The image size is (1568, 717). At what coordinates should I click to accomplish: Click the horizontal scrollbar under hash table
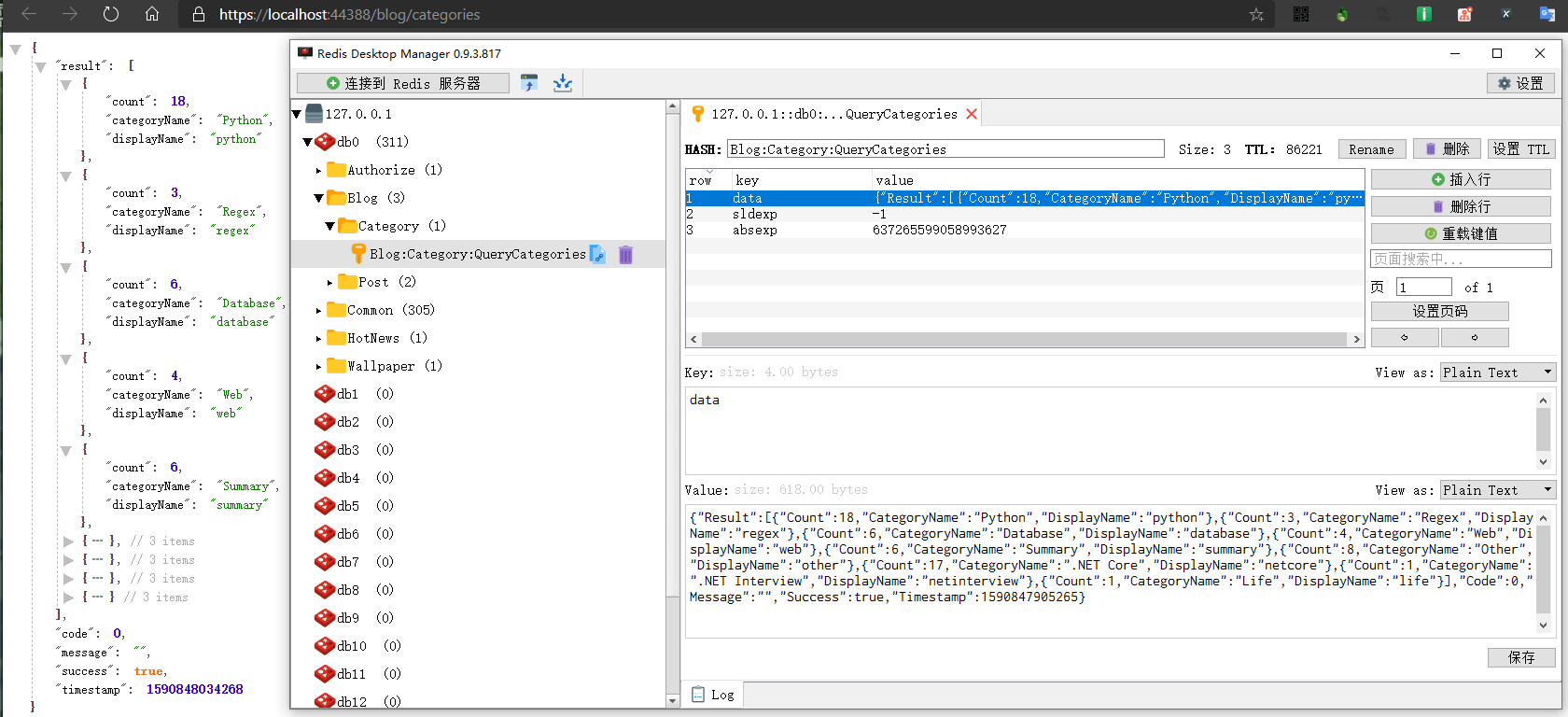pos(1024,339)
